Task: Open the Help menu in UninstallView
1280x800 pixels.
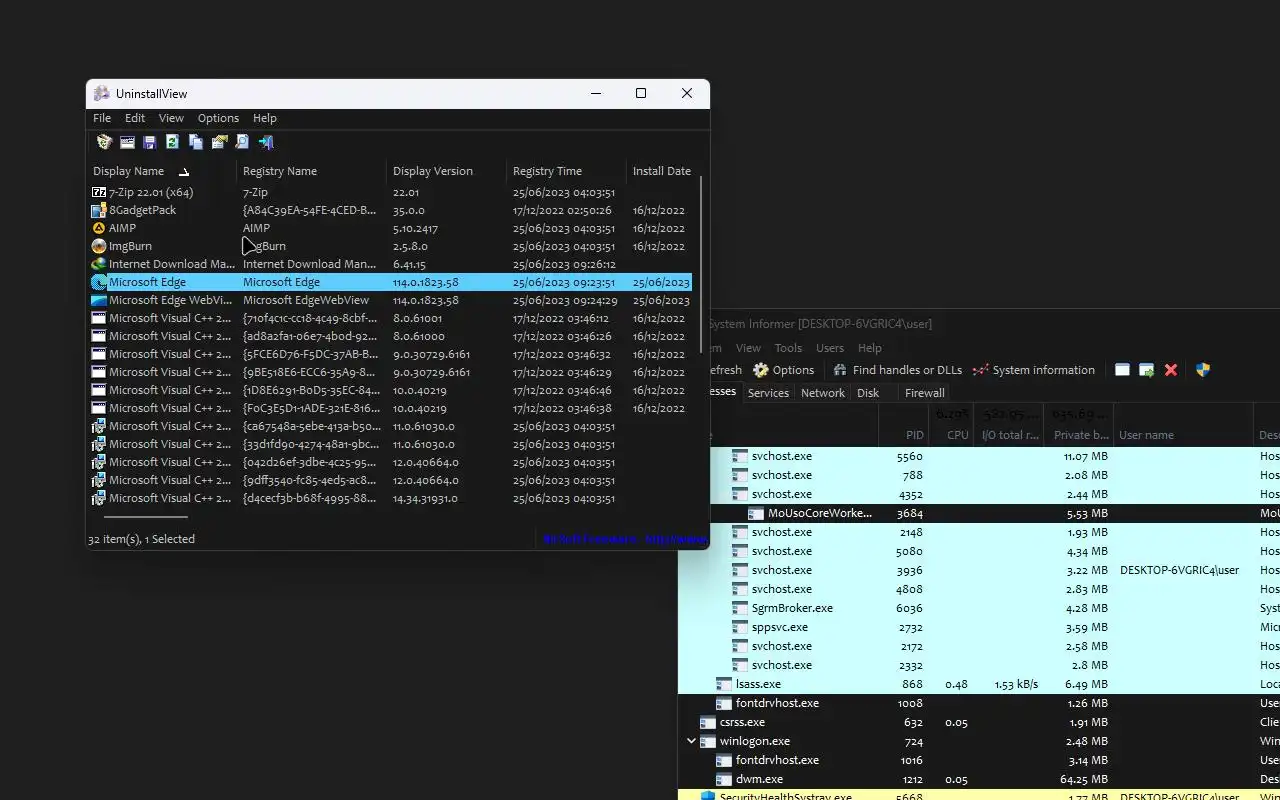Action: pyautogui.click(x=265, y=118)
